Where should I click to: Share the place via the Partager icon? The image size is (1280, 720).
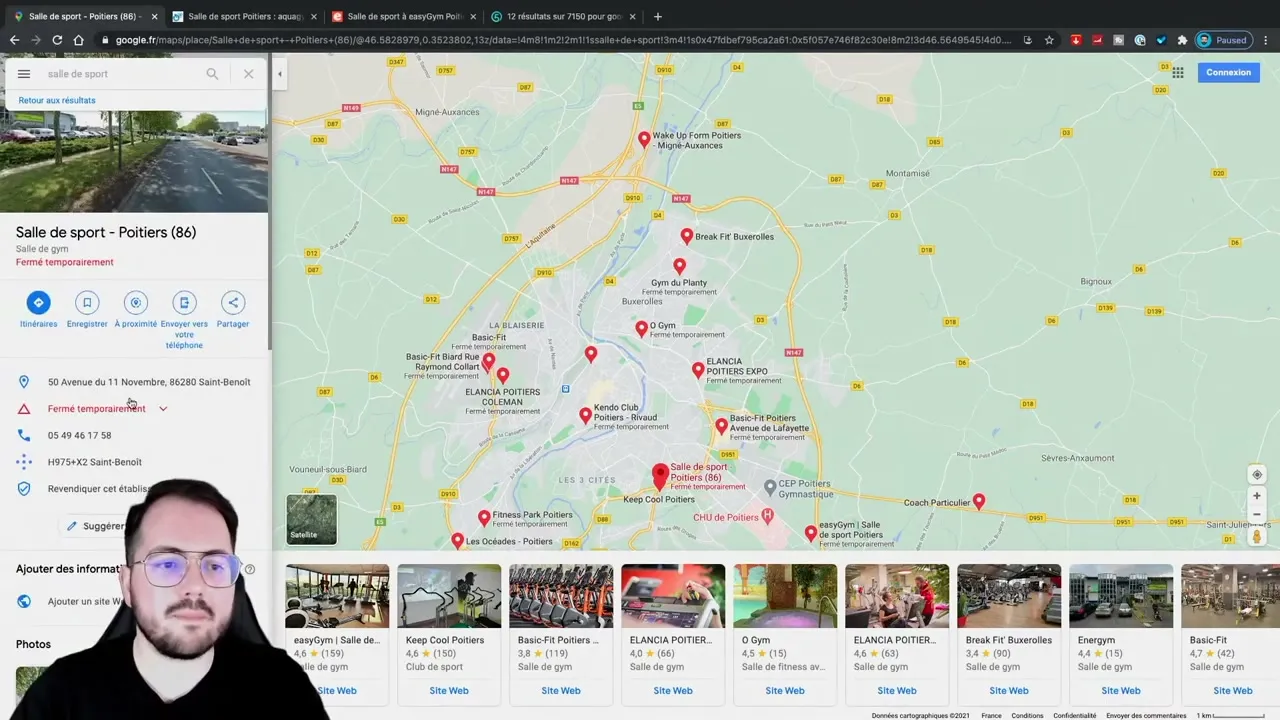click(232, 302)
